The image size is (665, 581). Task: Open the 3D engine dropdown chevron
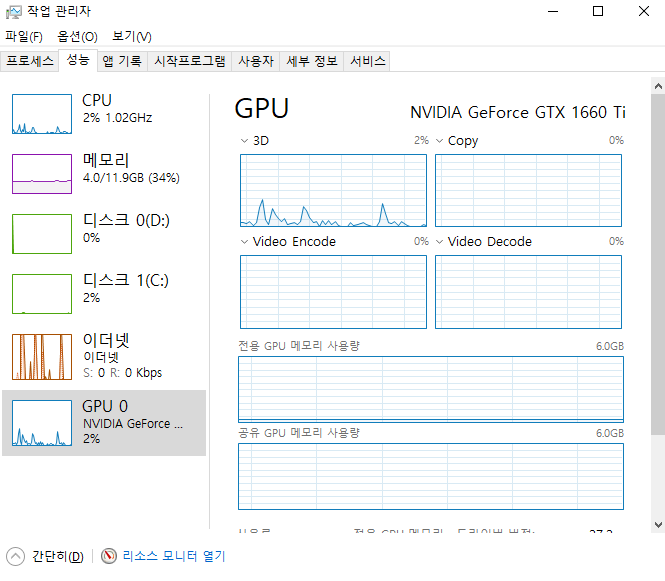point(244,140)
